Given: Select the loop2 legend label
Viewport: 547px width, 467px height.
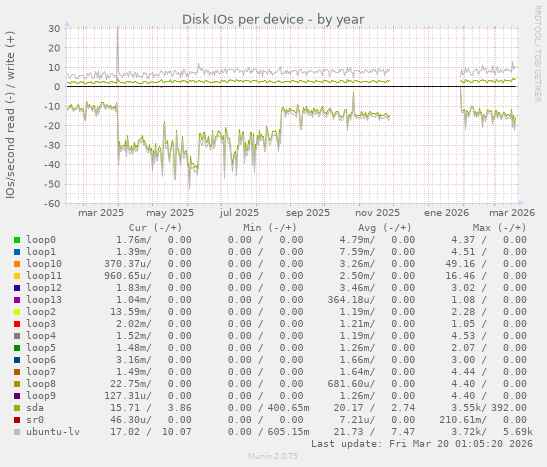Looking at the screenshot, I should pyautogui.click(x=41, y=312).
